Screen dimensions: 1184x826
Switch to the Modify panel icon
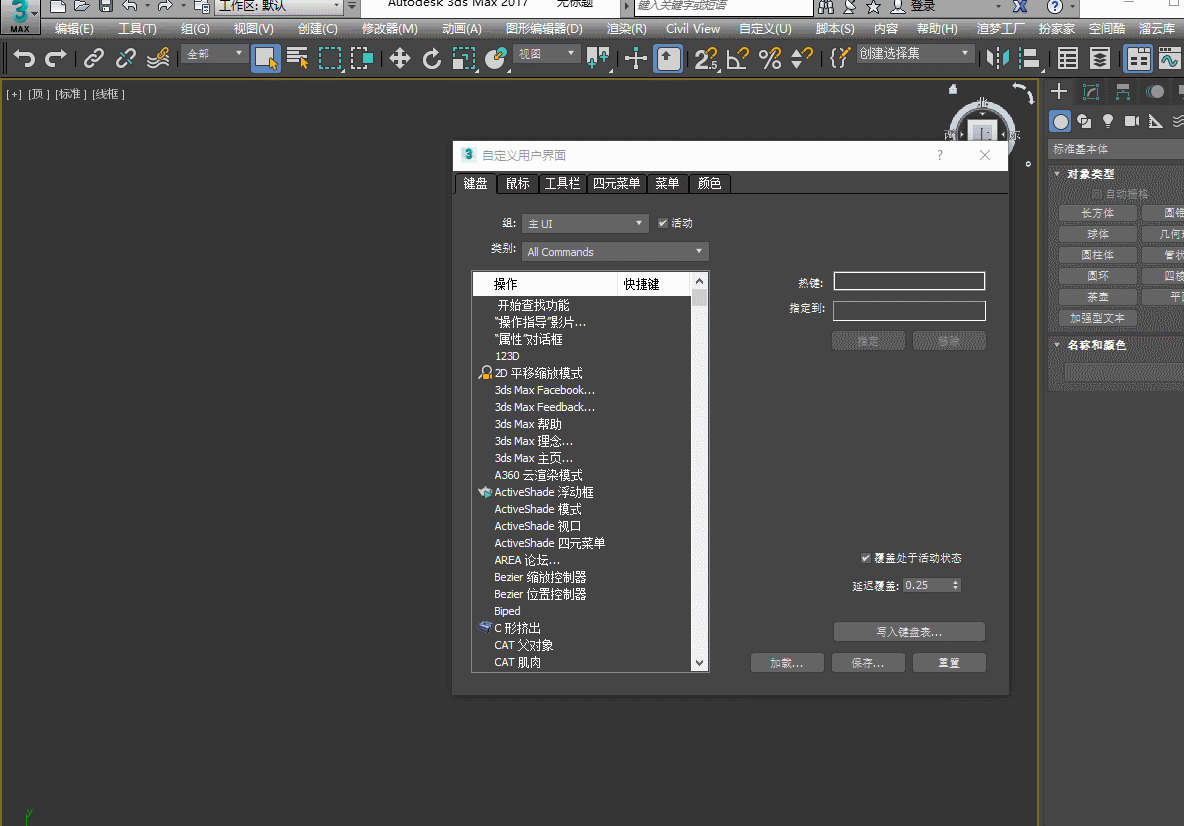[1090, 92]
